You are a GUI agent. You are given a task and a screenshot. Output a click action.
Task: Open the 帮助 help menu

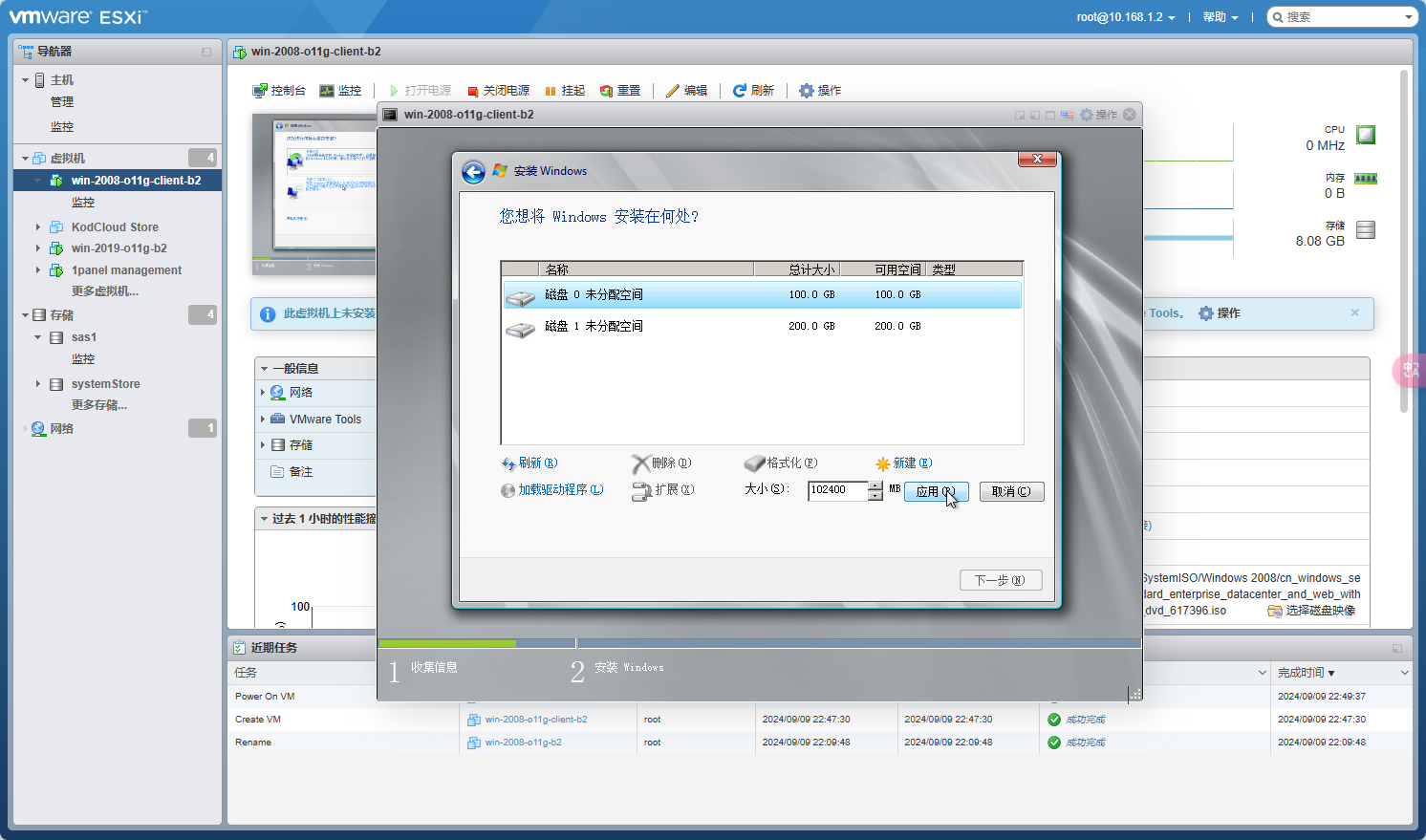[1221, 17]
